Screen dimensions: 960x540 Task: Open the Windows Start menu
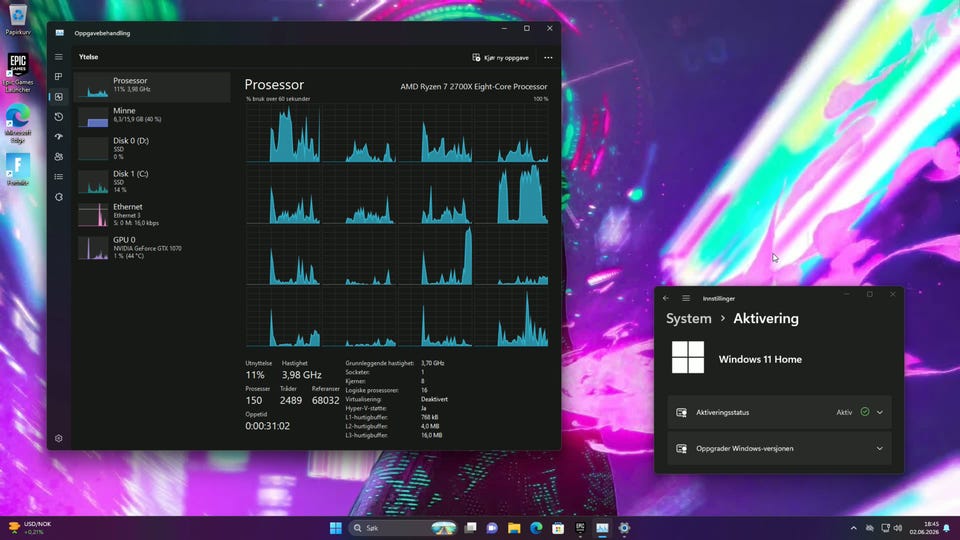pyautogui.click(x=336, y=528)
